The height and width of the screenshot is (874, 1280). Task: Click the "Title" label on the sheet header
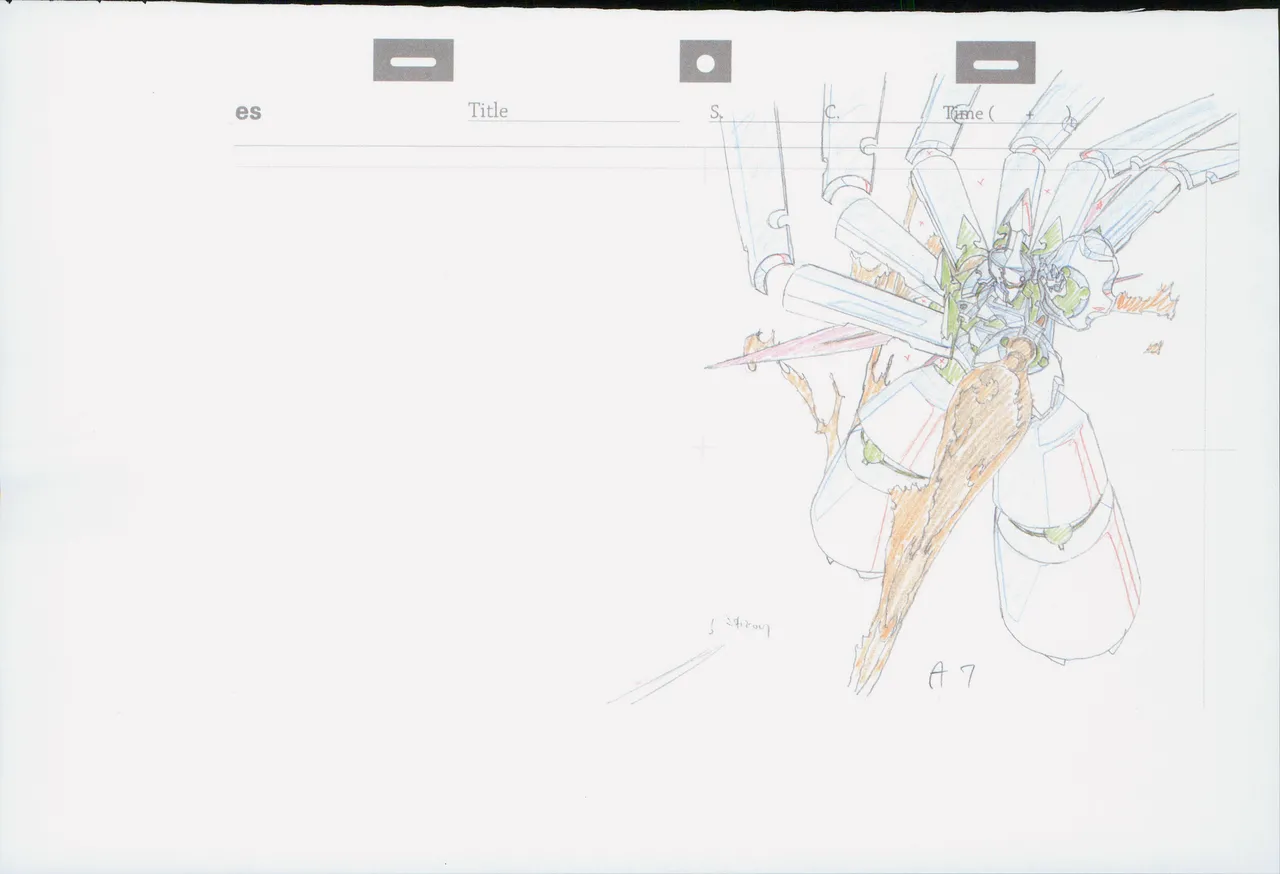click(x=488, y=111)
